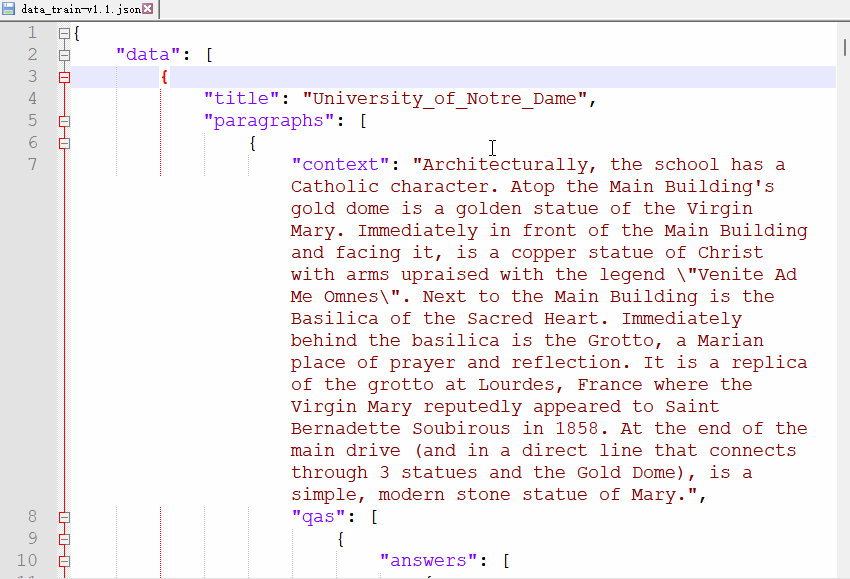Click the word "Basilica" in the context
Viewport: 850px width, 579px height.
pyautogui.click(x=335, y=319)
